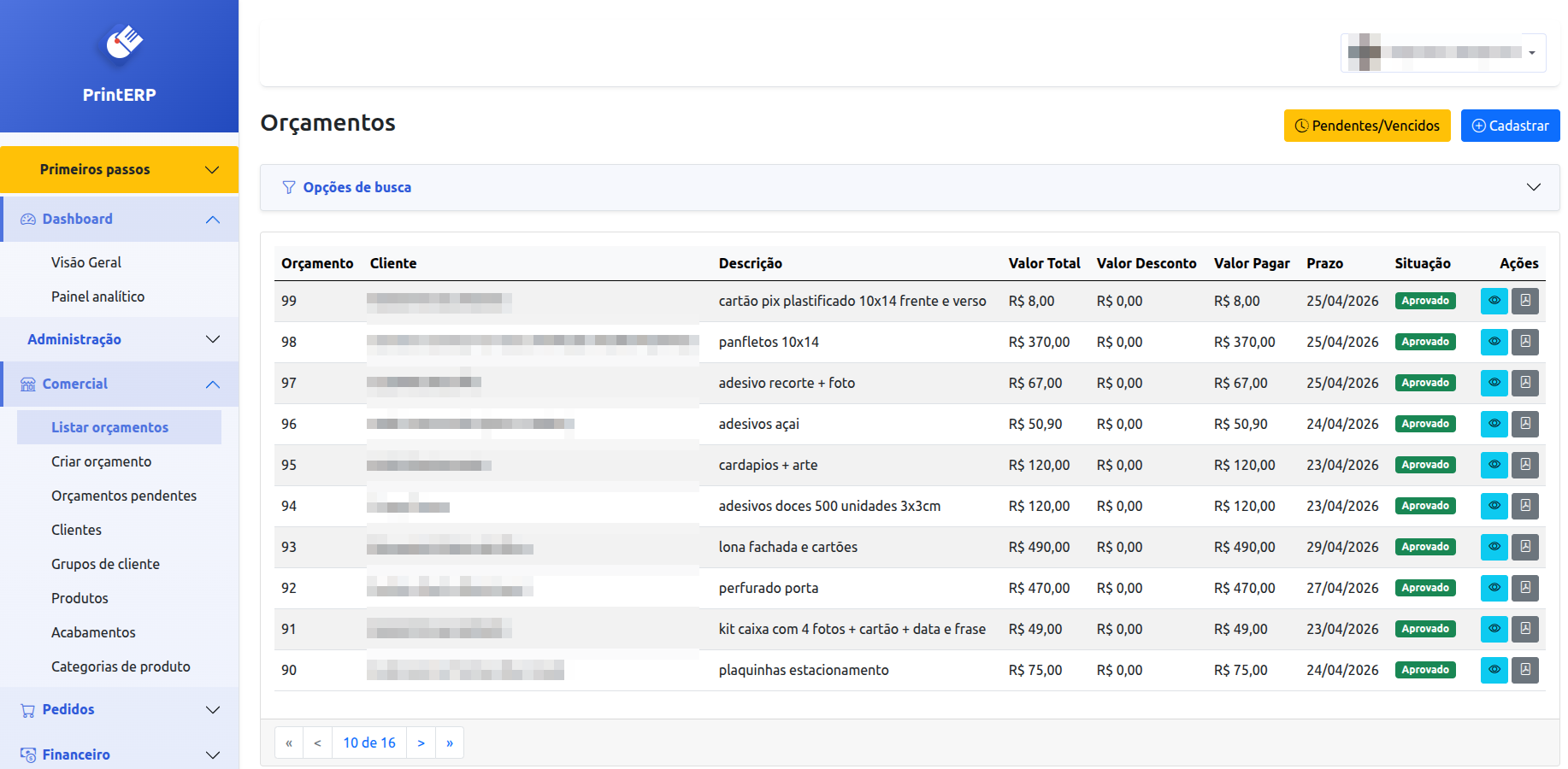The width and height of the screenshot is (1568, 769).
Task: Click the document icon for cardapios + arte row
Action: point(1525,465)
